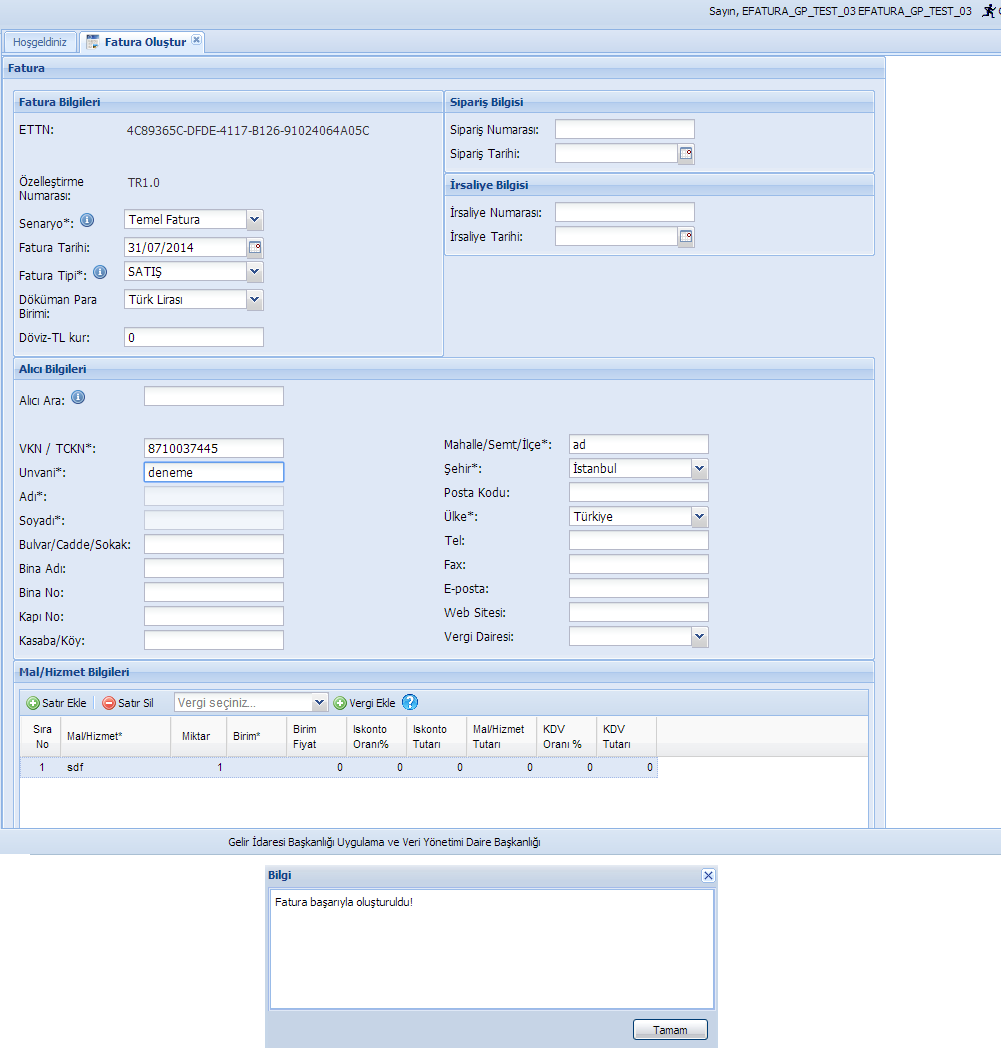
Task: Click Satır Ekle to add a row
Action: [56, 703]
